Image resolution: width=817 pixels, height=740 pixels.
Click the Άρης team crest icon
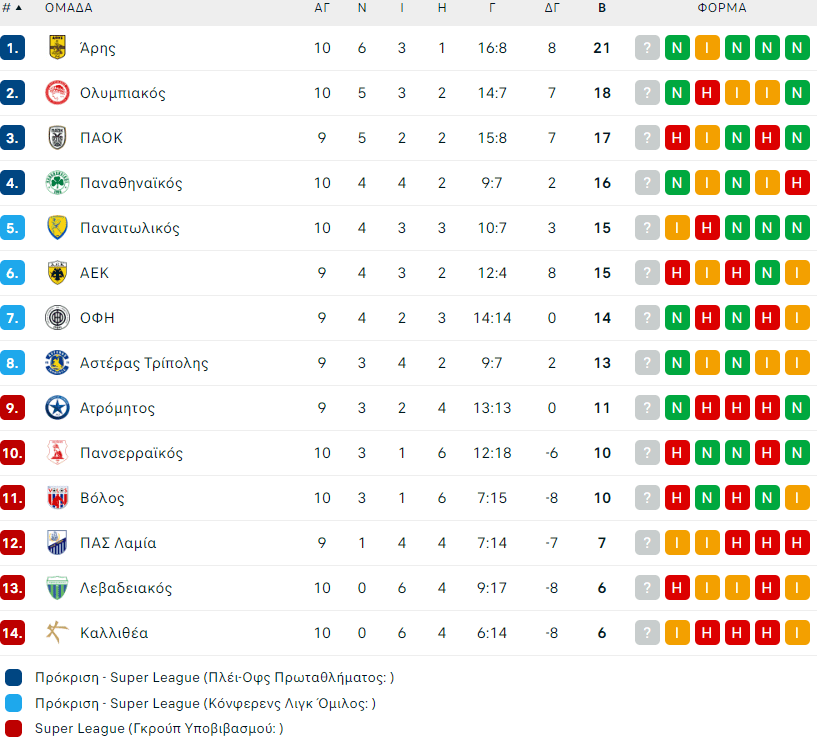click(57, 48)
